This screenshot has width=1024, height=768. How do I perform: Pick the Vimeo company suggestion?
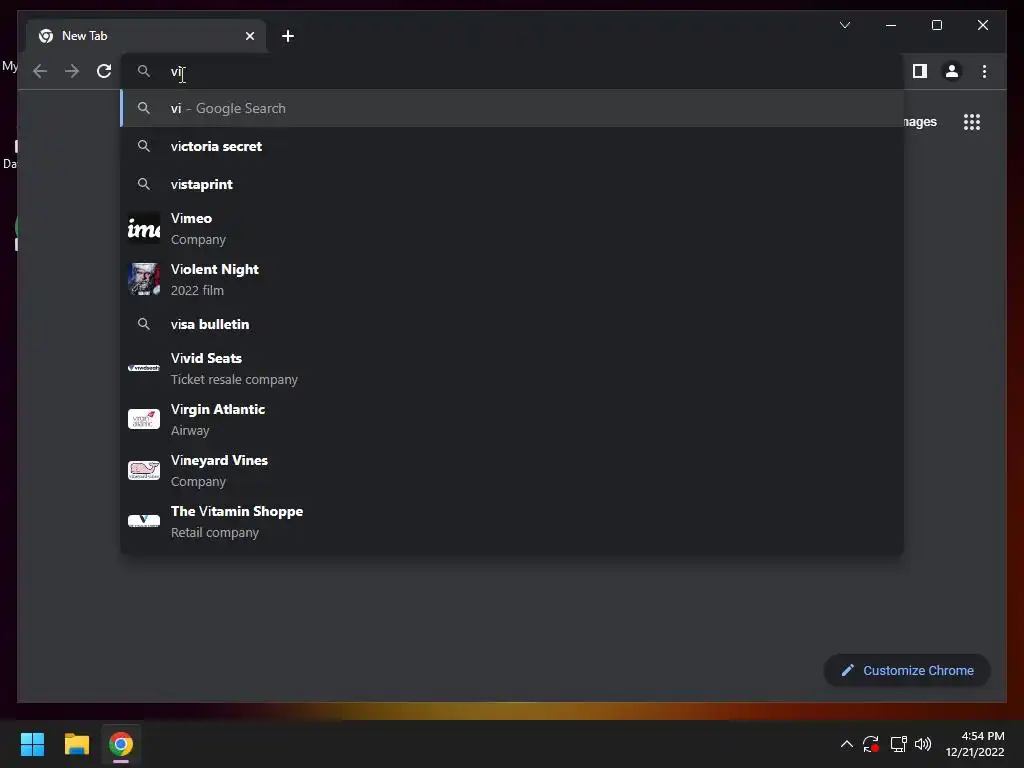coord(512,229)
